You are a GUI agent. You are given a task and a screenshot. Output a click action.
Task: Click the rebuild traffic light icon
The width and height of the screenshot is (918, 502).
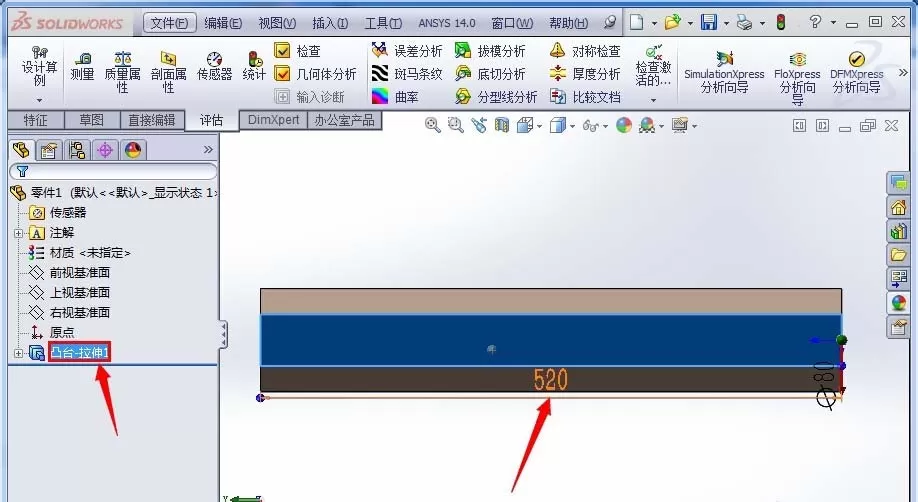[x=780, y=22]
